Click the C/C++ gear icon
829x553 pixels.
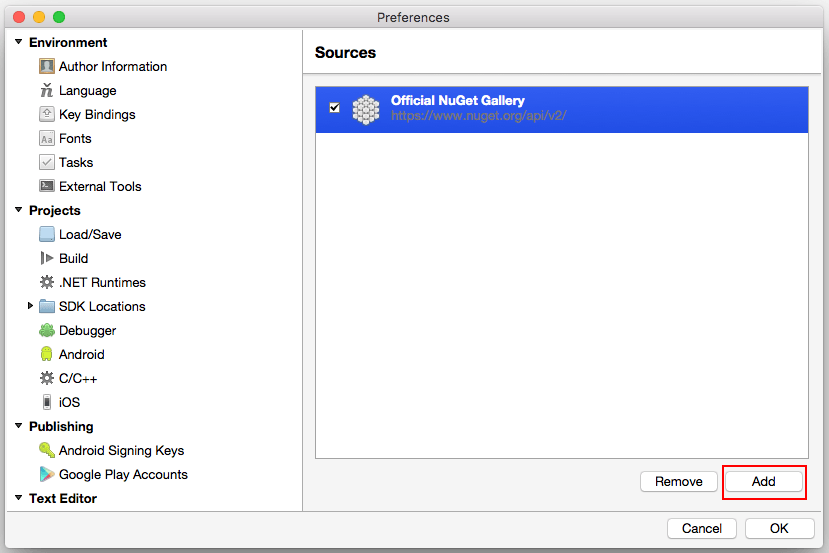pyautogui.click(x=47, y=378)
